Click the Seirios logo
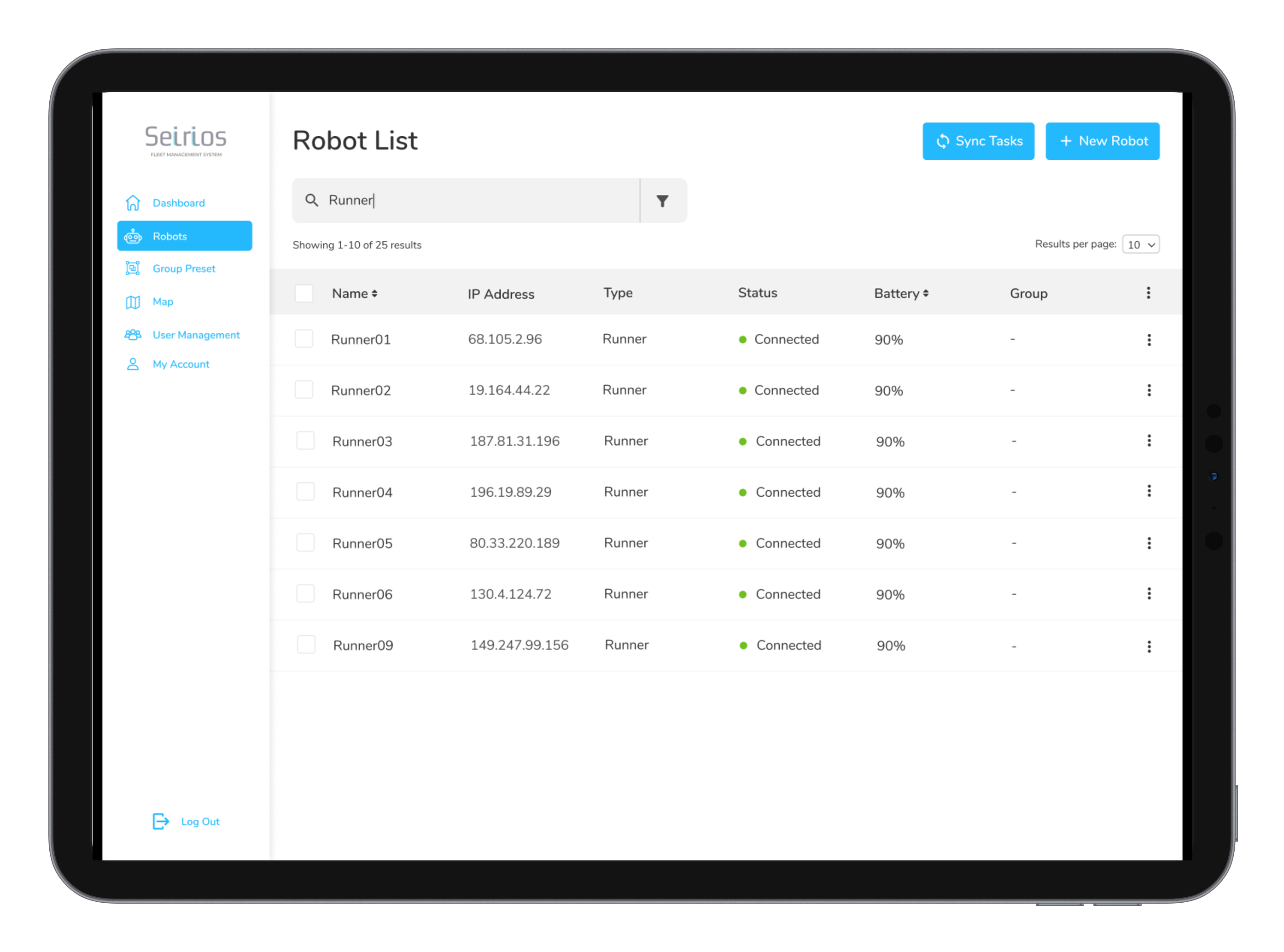The image size is (1284, 952). 186,140
